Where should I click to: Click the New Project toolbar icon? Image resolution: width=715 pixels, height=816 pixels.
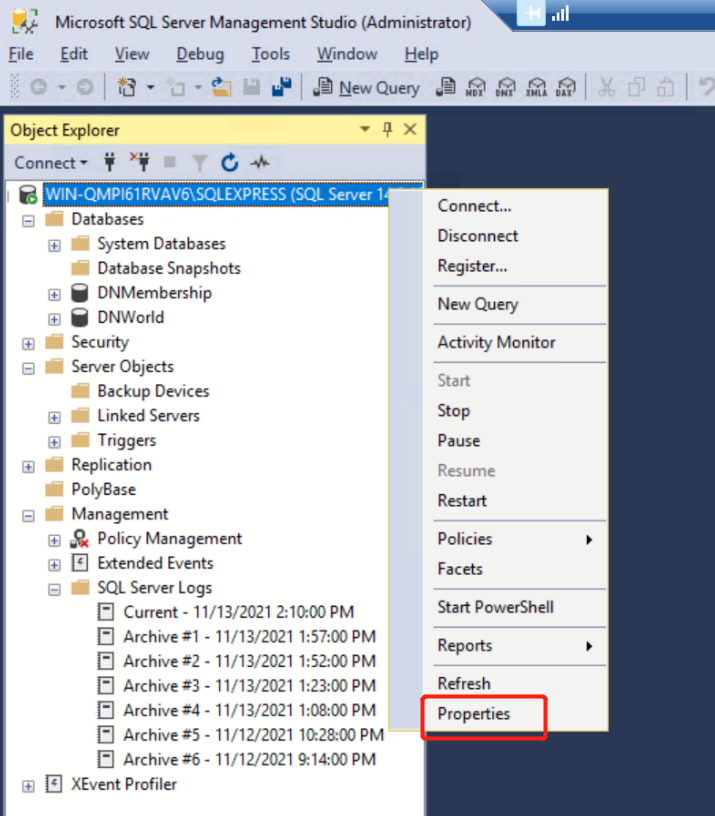126,87
